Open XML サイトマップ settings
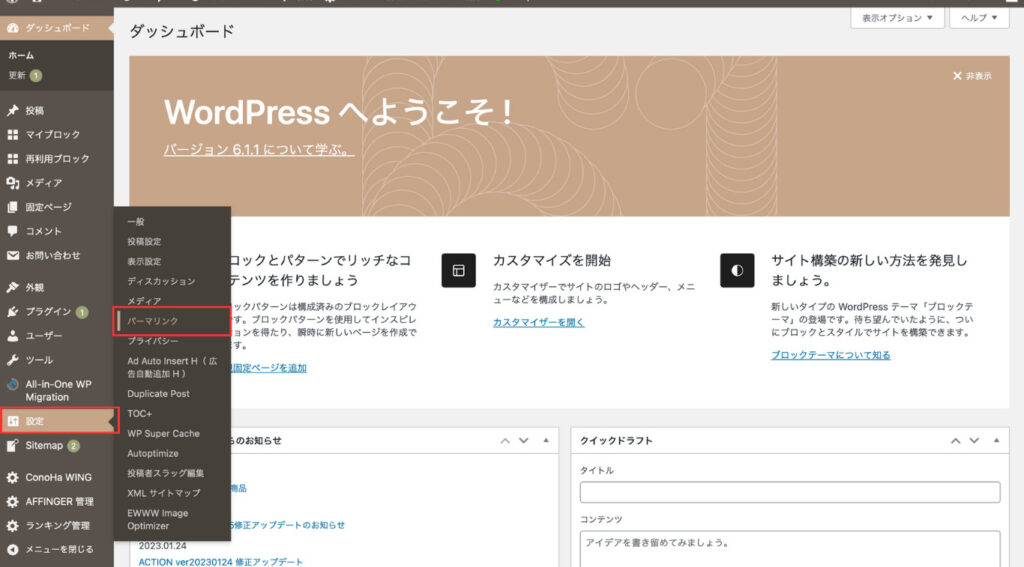This screenshot has height=567, width=1024. (163, 493)
